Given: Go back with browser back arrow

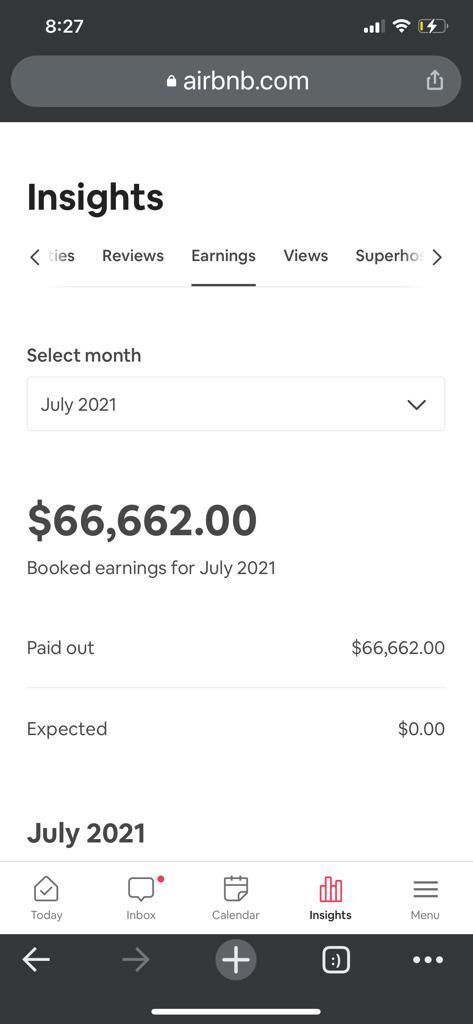Looking at the screenshot, I should tap(36, 959).
